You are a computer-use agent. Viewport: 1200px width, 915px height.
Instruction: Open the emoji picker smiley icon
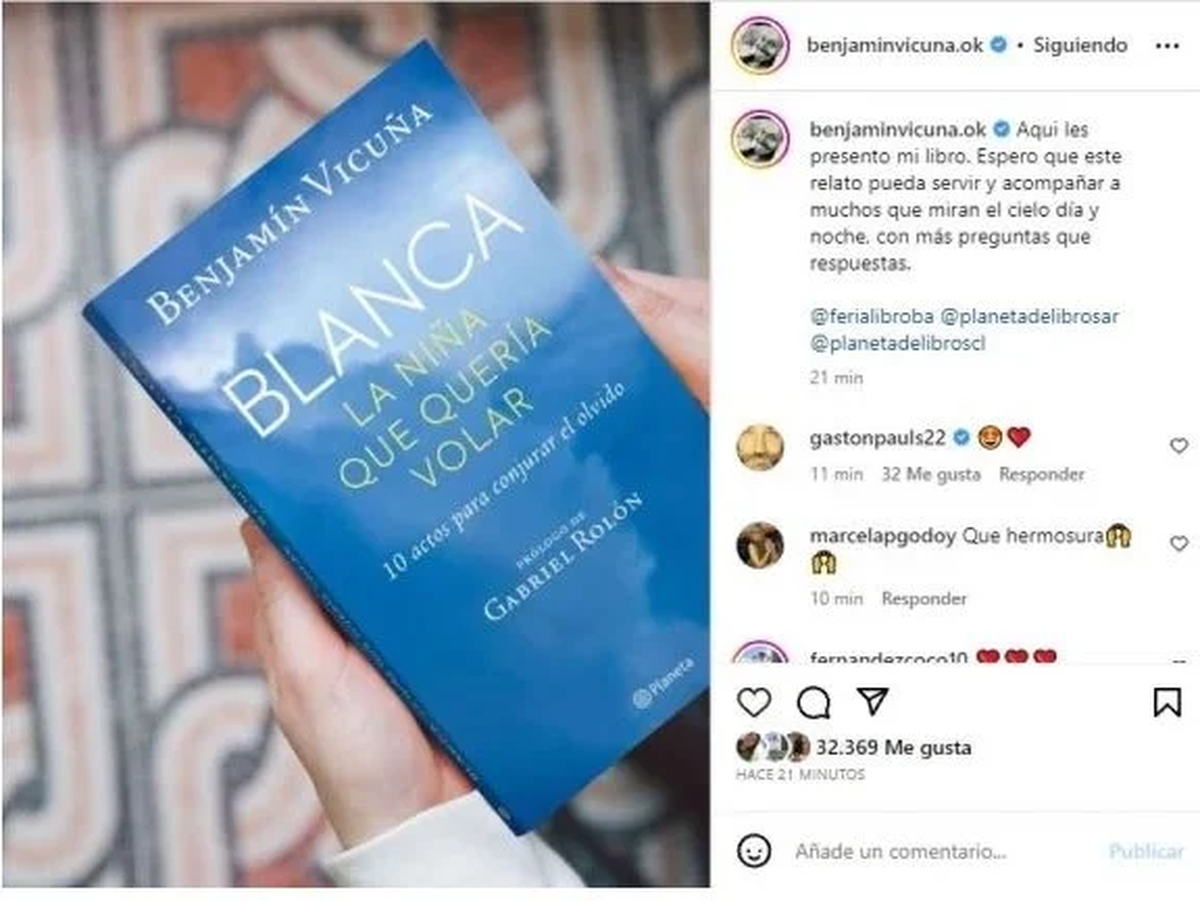[754, 851]
